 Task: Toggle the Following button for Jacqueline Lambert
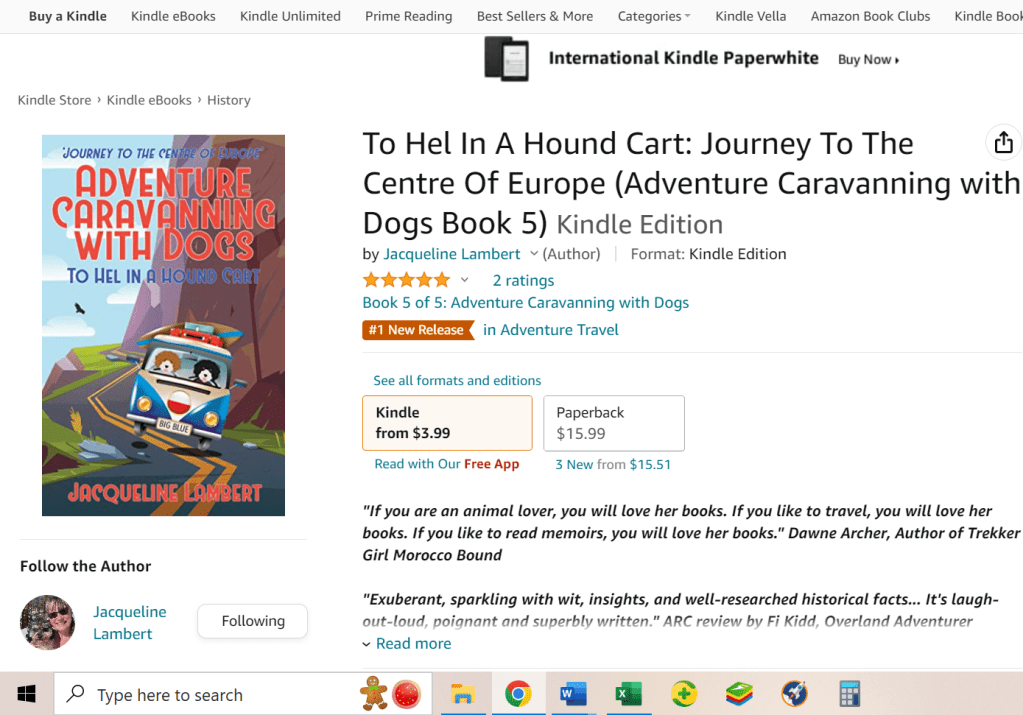tap(252, 621)
